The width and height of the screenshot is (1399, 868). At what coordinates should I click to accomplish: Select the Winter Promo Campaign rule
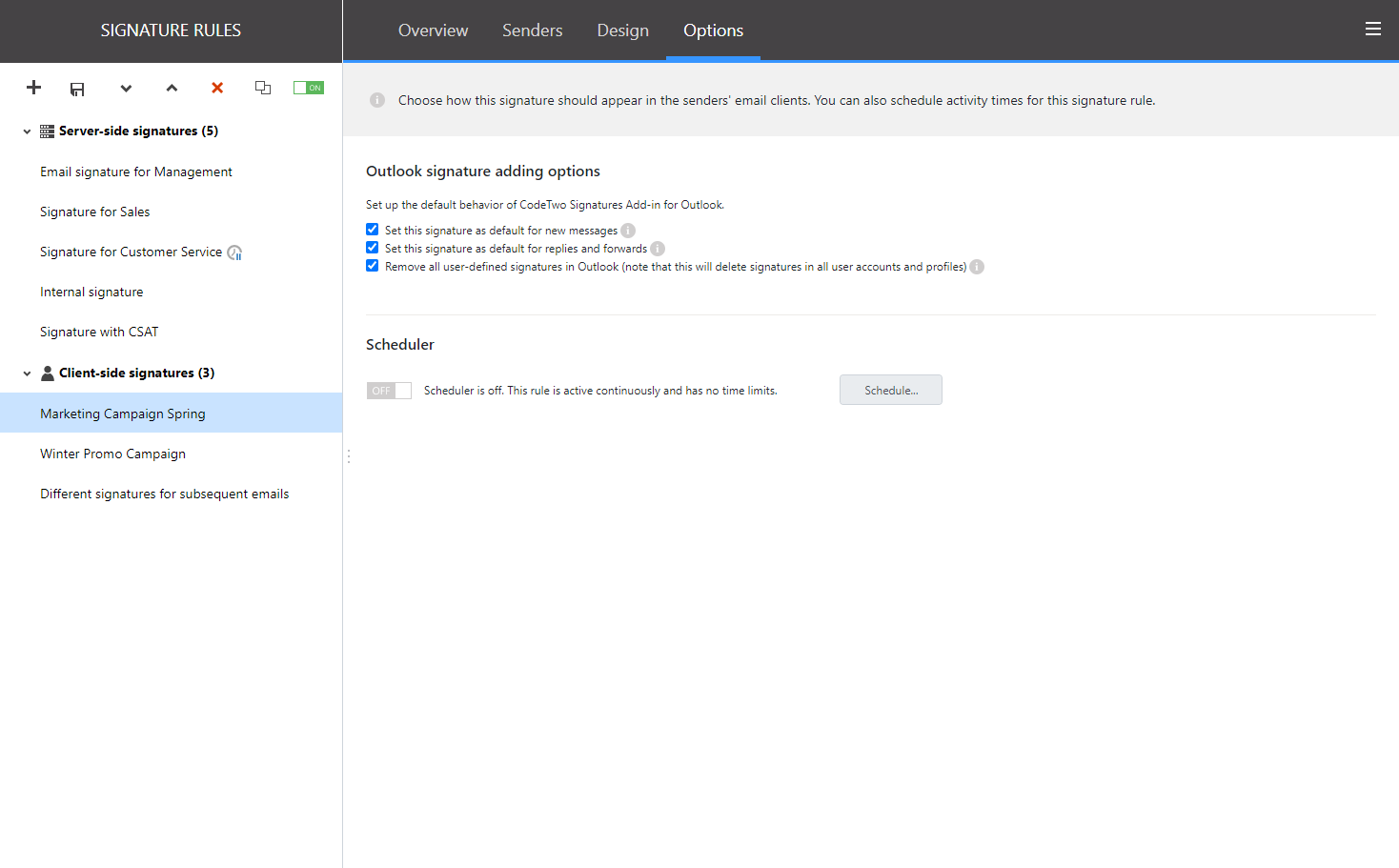pyautogui.click(x=112, y=453)
